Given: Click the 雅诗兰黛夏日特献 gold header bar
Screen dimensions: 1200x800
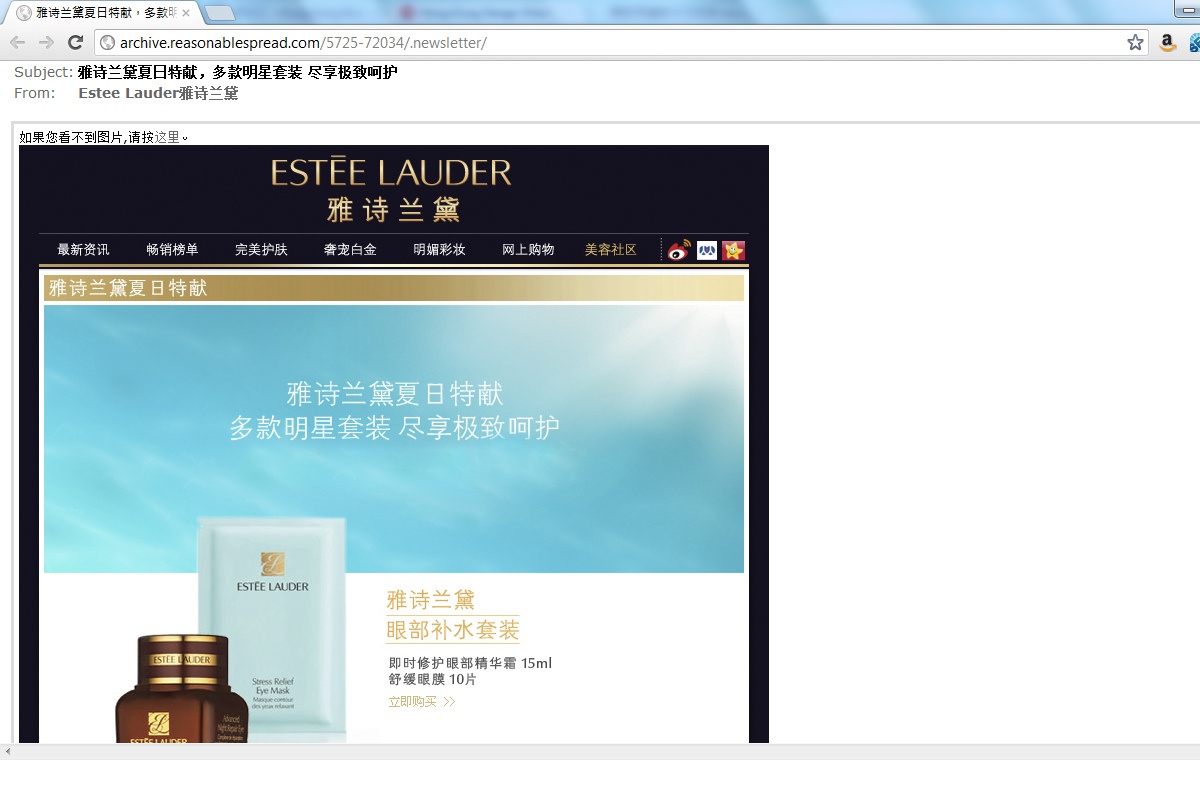Looking at the screenshot, I should pos(394,288).
